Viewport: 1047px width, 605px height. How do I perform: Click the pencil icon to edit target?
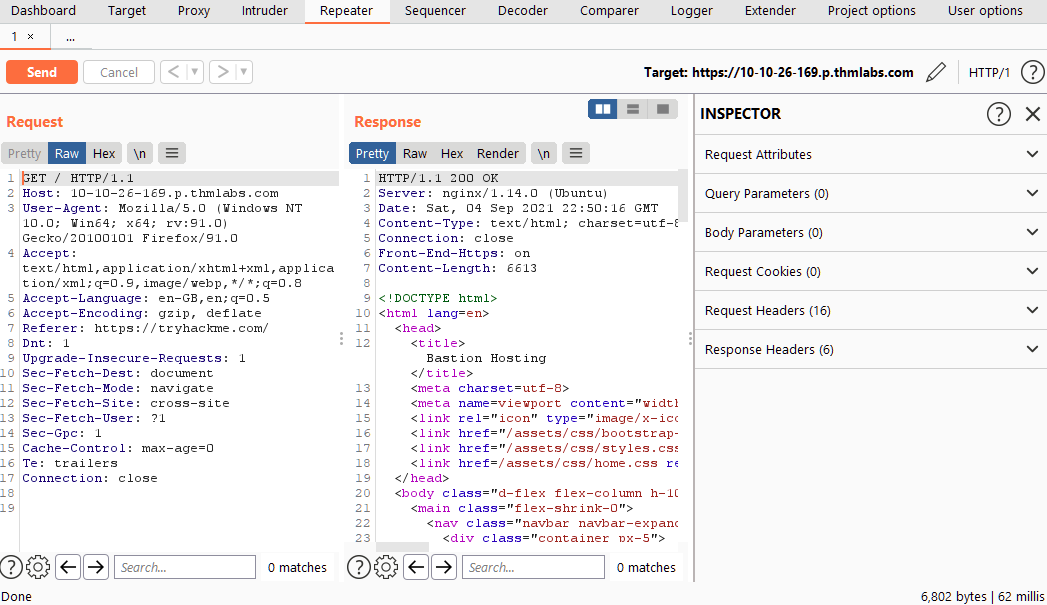tap(936, 72)
